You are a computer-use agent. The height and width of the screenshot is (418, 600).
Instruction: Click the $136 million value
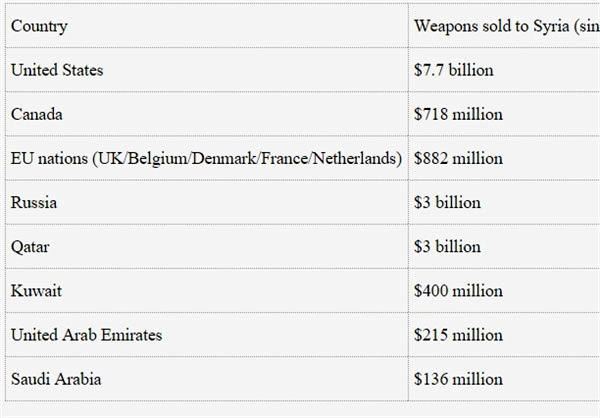tap(458, 380)
